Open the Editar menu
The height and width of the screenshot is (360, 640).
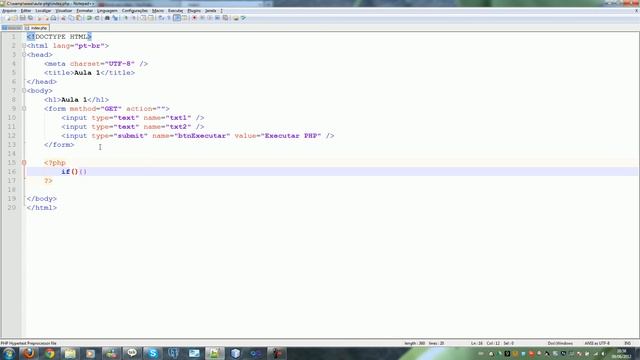(26, 11)
